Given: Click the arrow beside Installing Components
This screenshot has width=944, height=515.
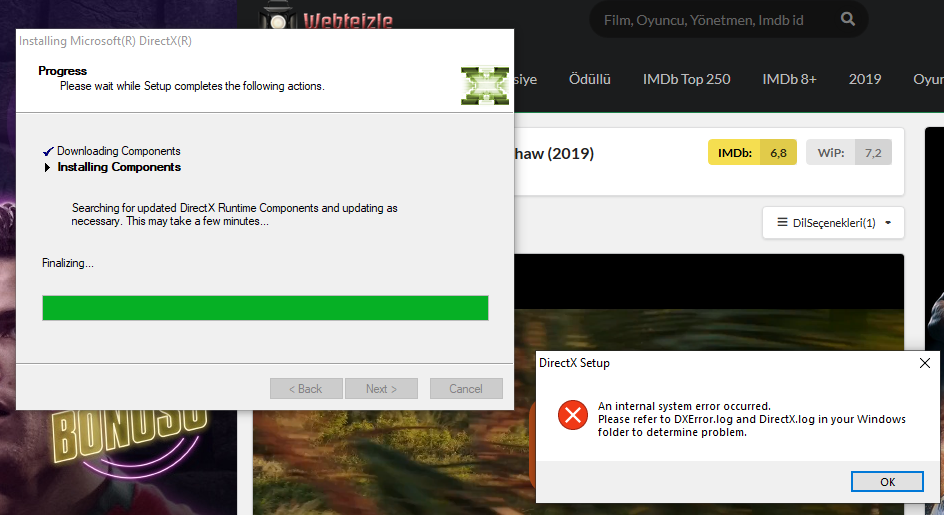Looking at the screenshot, I should pyautogui.click(x=47, y=167).
